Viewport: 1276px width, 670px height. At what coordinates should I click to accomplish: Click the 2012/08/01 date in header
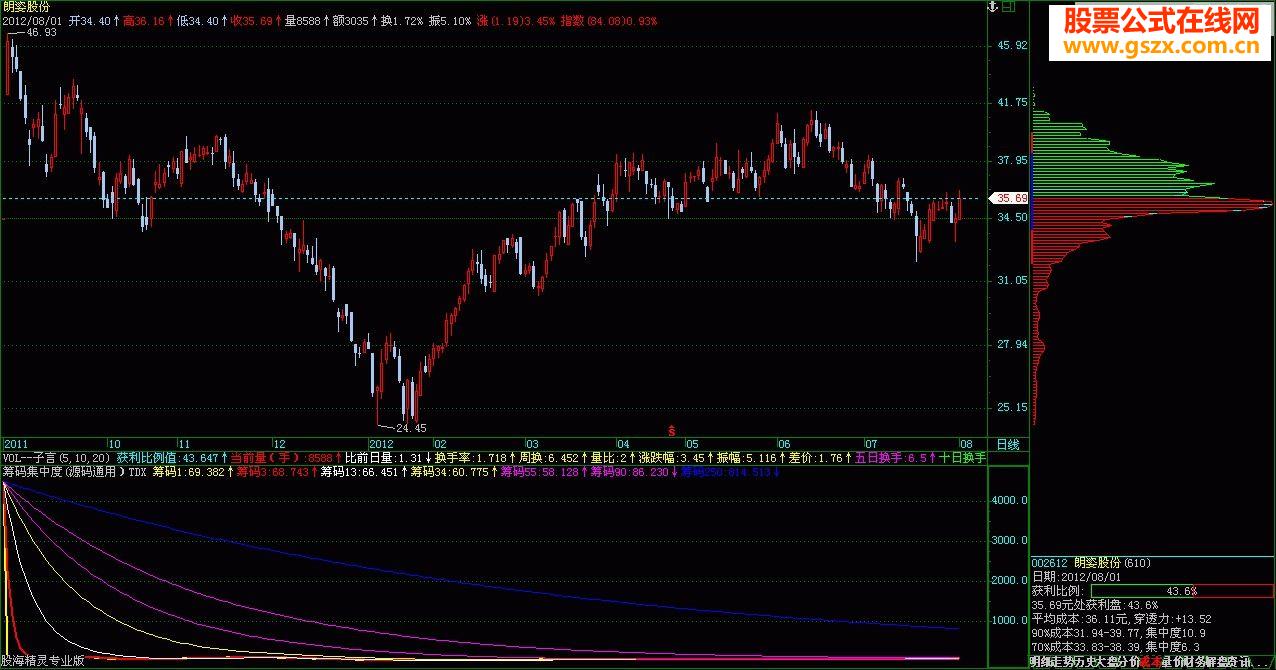(32, 20)
